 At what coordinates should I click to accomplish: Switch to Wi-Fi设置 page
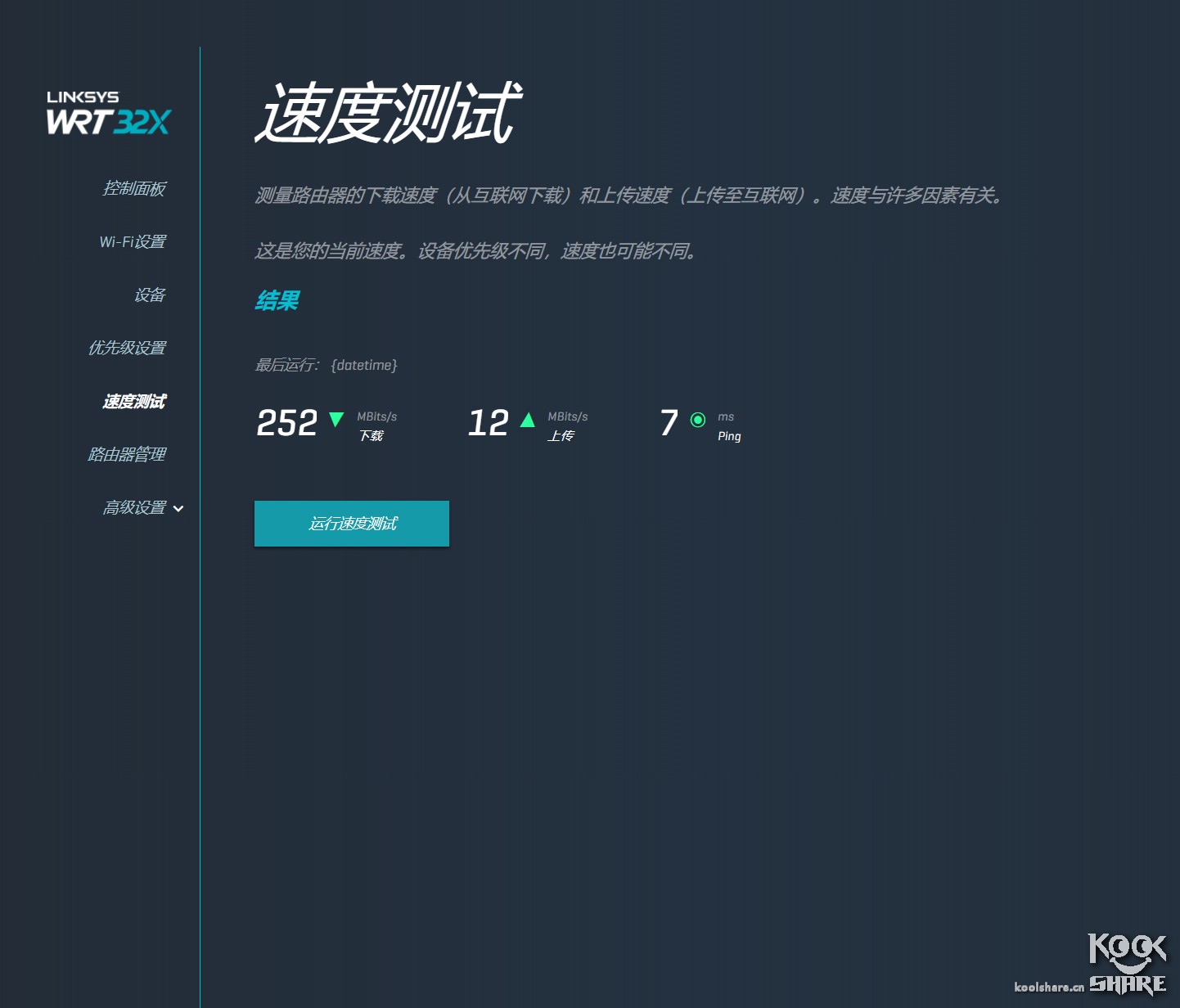[133, 242]
